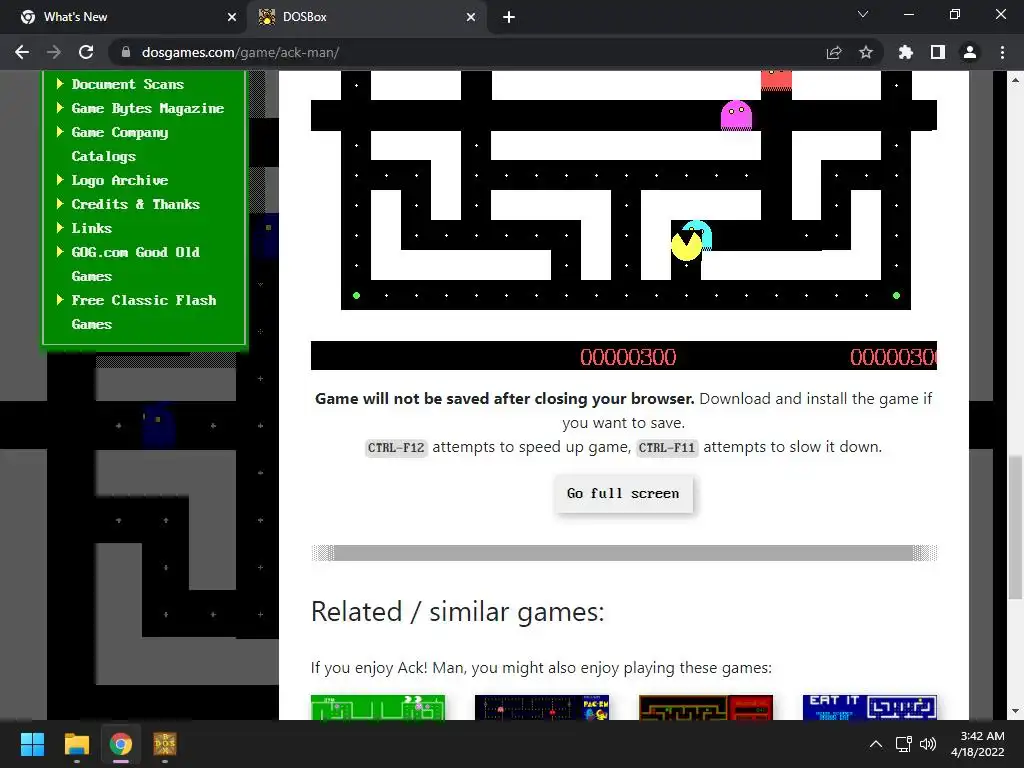Open Game Company Catalogs link
This screenshot has width=1024, height=768.
(x=120, y=144)
